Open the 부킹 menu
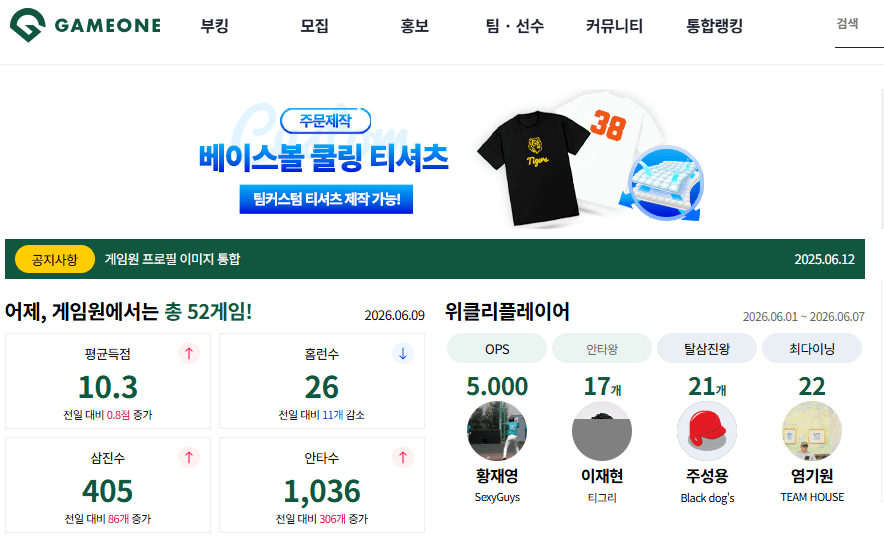 click(x=215, y=26)
